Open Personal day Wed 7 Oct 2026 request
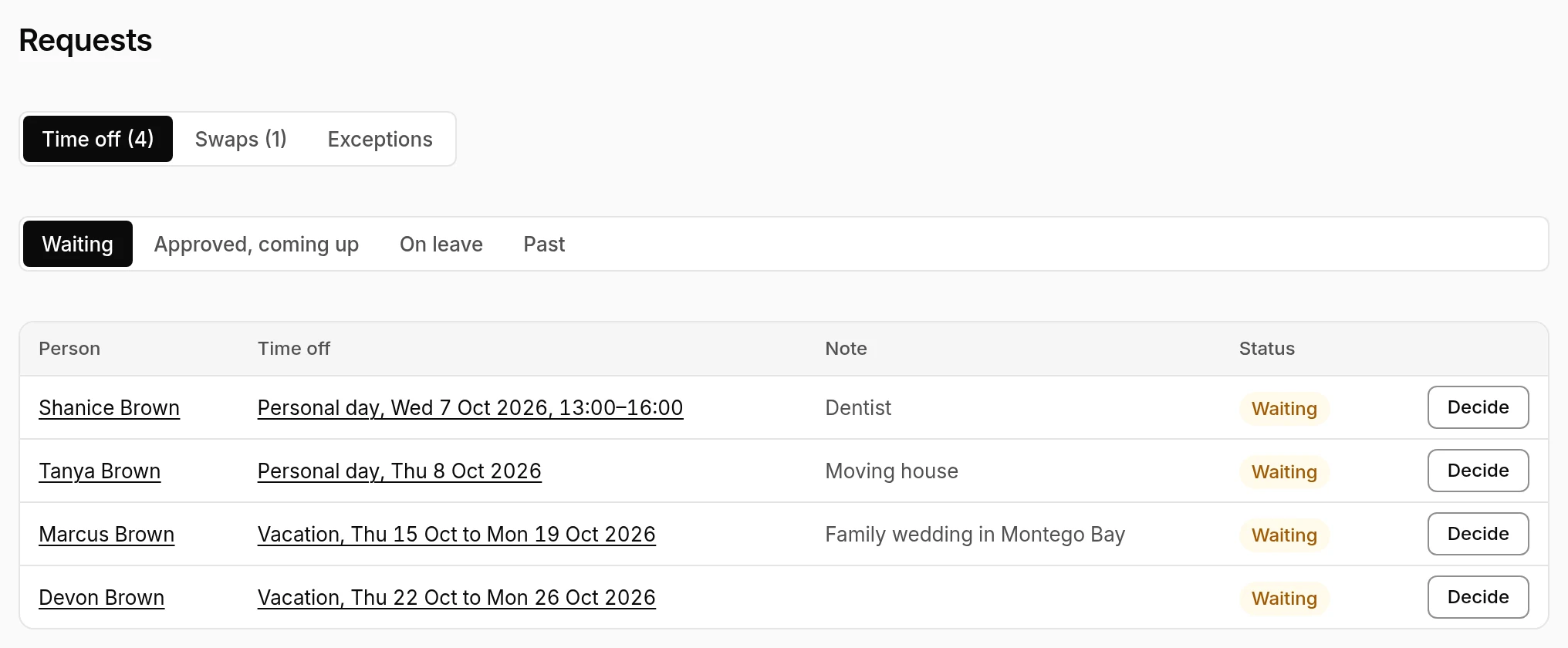This screenshot has width=1568, height=648. tap(470, 407)
